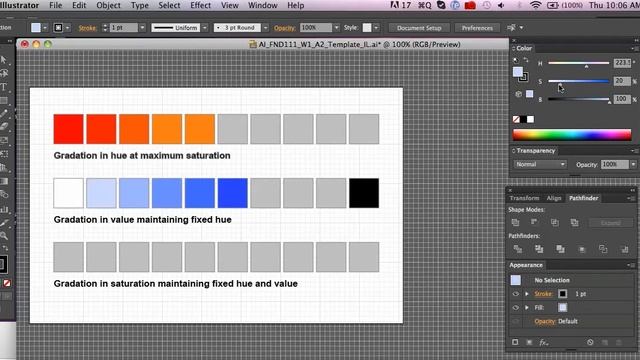Open the Object menu
The image size is (640, 360).
click(x=108, y=5)
